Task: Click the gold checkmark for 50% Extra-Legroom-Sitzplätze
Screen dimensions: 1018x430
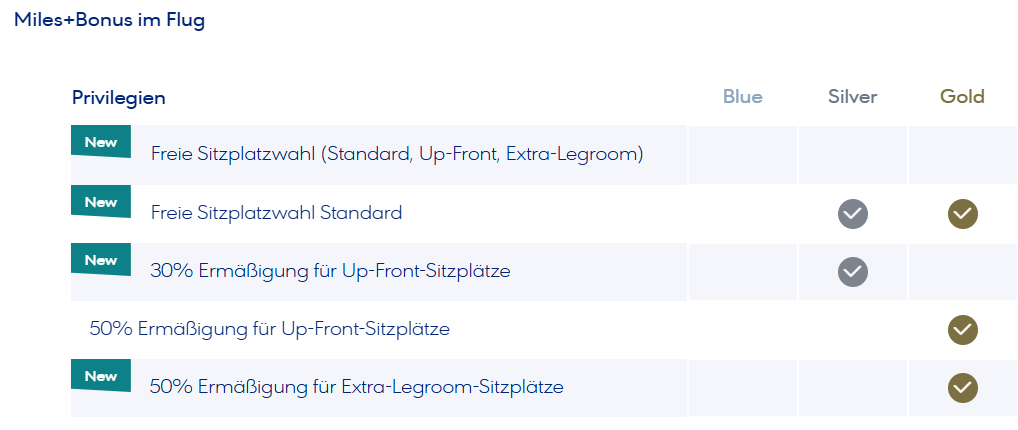Action: coord(963,387)
